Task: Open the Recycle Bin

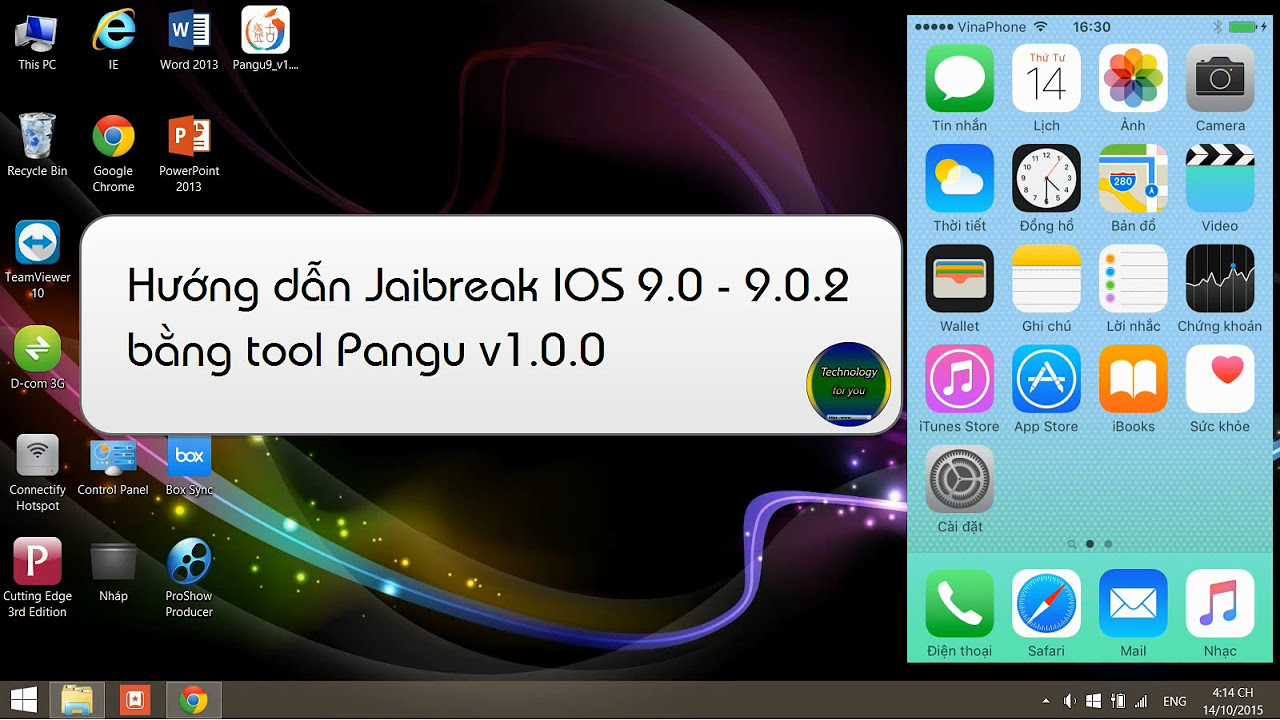Action: click(x=37, y=146)
